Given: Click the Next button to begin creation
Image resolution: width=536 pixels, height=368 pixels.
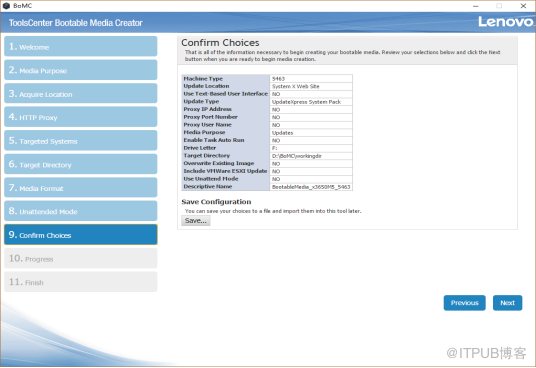Looking at the screenshot, I should 507,303.
